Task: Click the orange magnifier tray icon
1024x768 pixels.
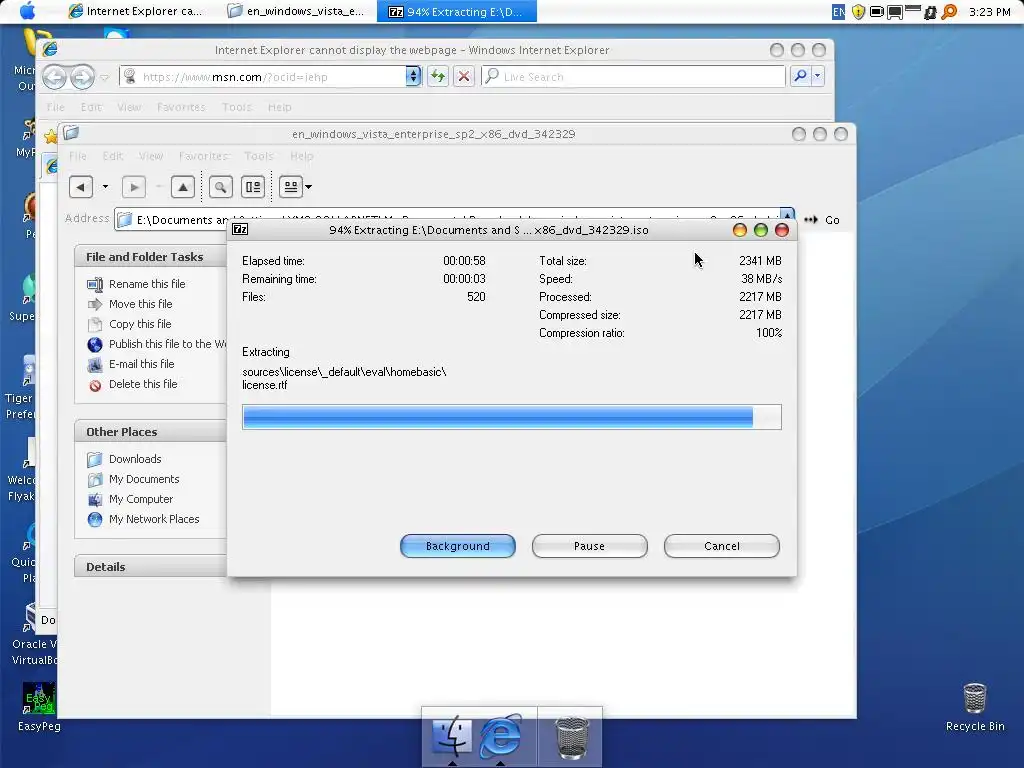Action: coord(949,12)
